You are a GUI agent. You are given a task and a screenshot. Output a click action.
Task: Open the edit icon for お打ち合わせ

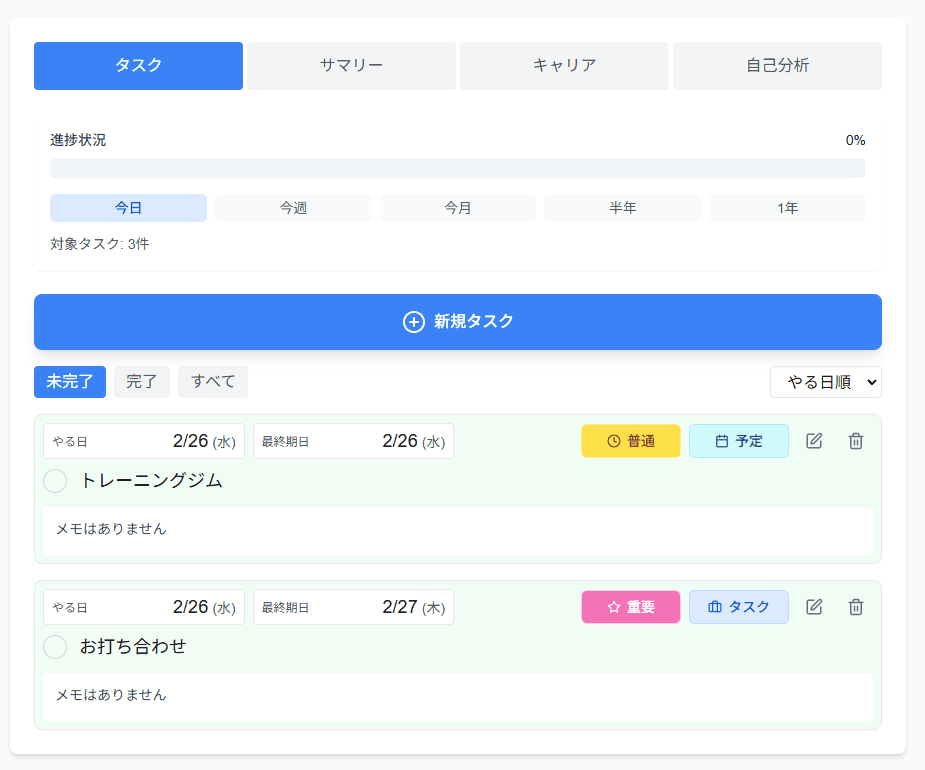point(814,606)
